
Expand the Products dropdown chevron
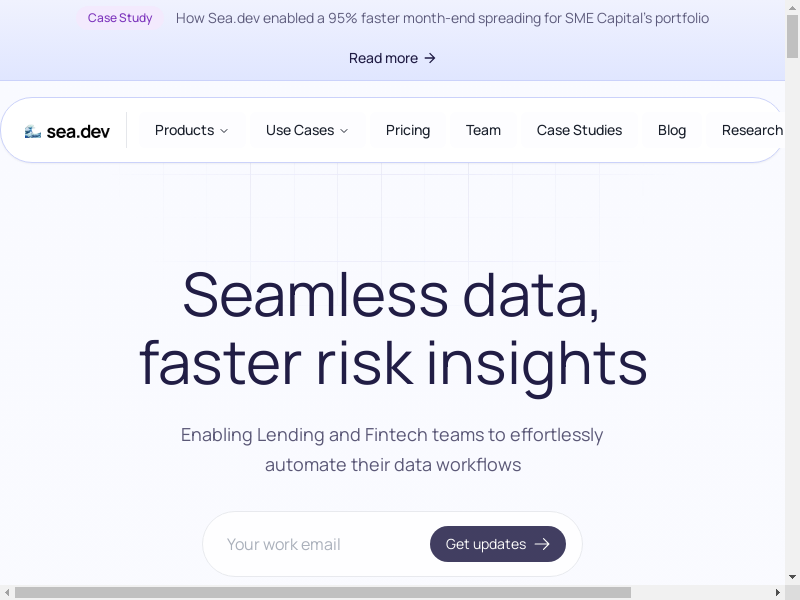pos(224,131)
